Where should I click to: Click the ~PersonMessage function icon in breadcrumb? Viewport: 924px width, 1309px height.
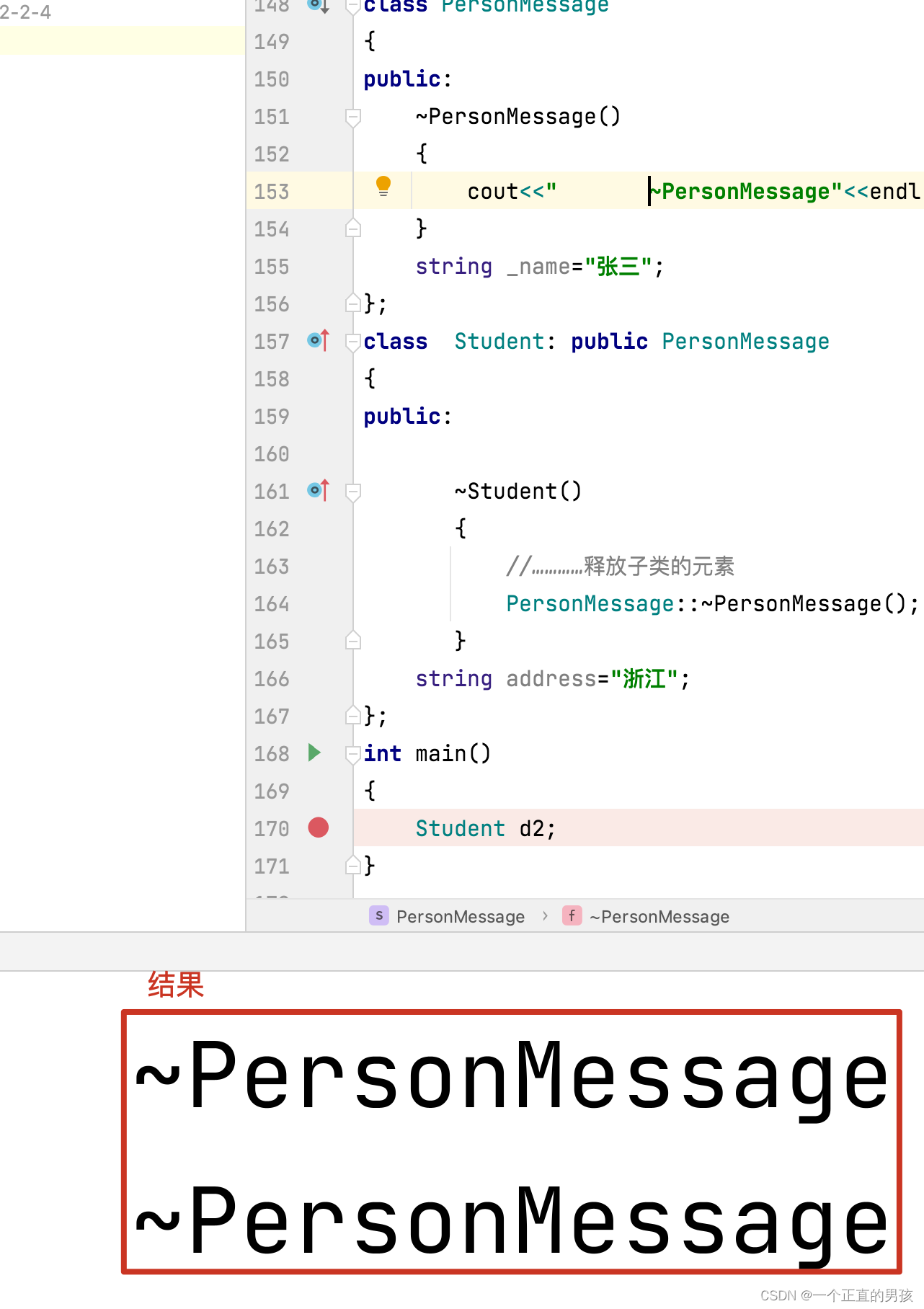(x=572, y=915)
